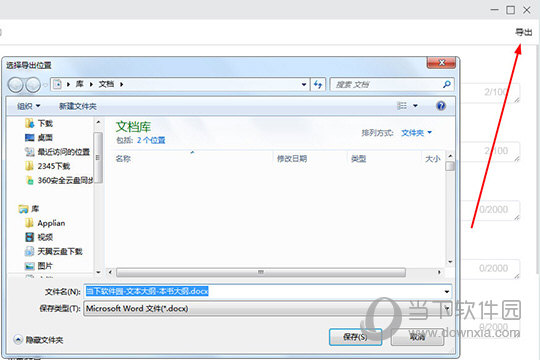Click the sidebar vertical scrollbar thumb
The image size is (540, 360).
pyautogui.click(x=98, y=157)
